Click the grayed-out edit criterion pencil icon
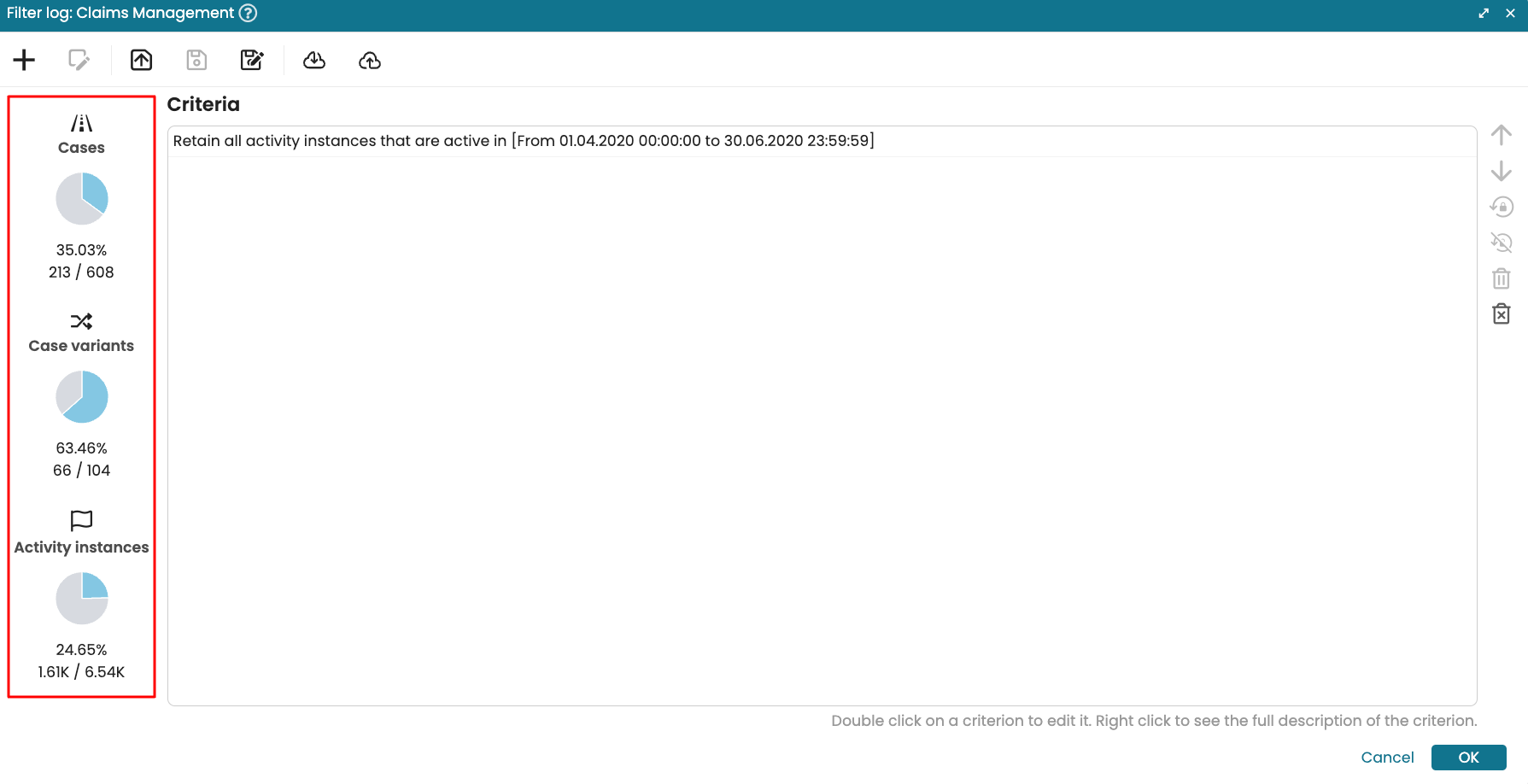The image size is (1528, 784). click(x=79, y=60)
